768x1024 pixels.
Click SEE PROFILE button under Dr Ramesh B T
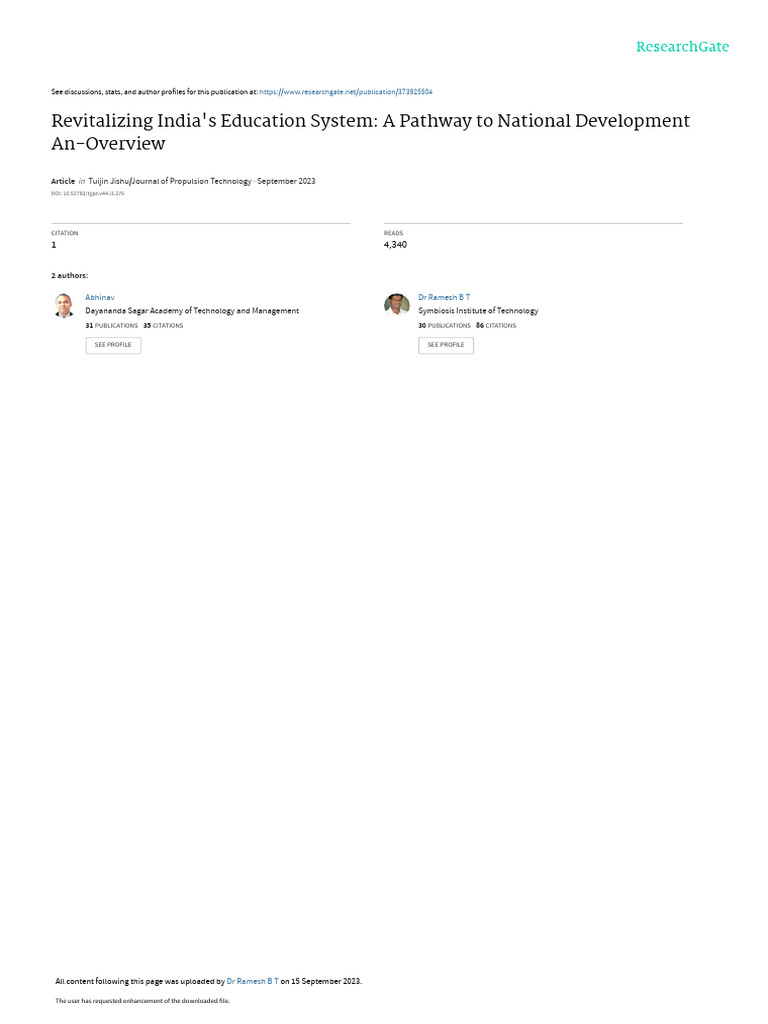[x=446, y=345]
